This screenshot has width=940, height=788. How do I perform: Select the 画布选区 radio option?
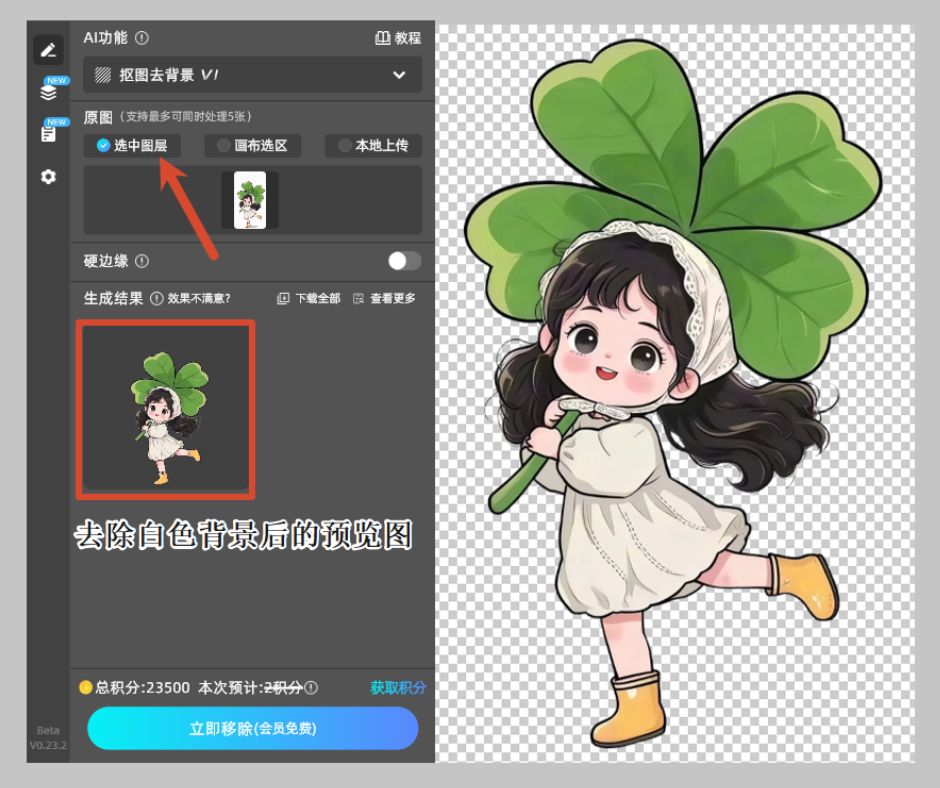point(253,145)
